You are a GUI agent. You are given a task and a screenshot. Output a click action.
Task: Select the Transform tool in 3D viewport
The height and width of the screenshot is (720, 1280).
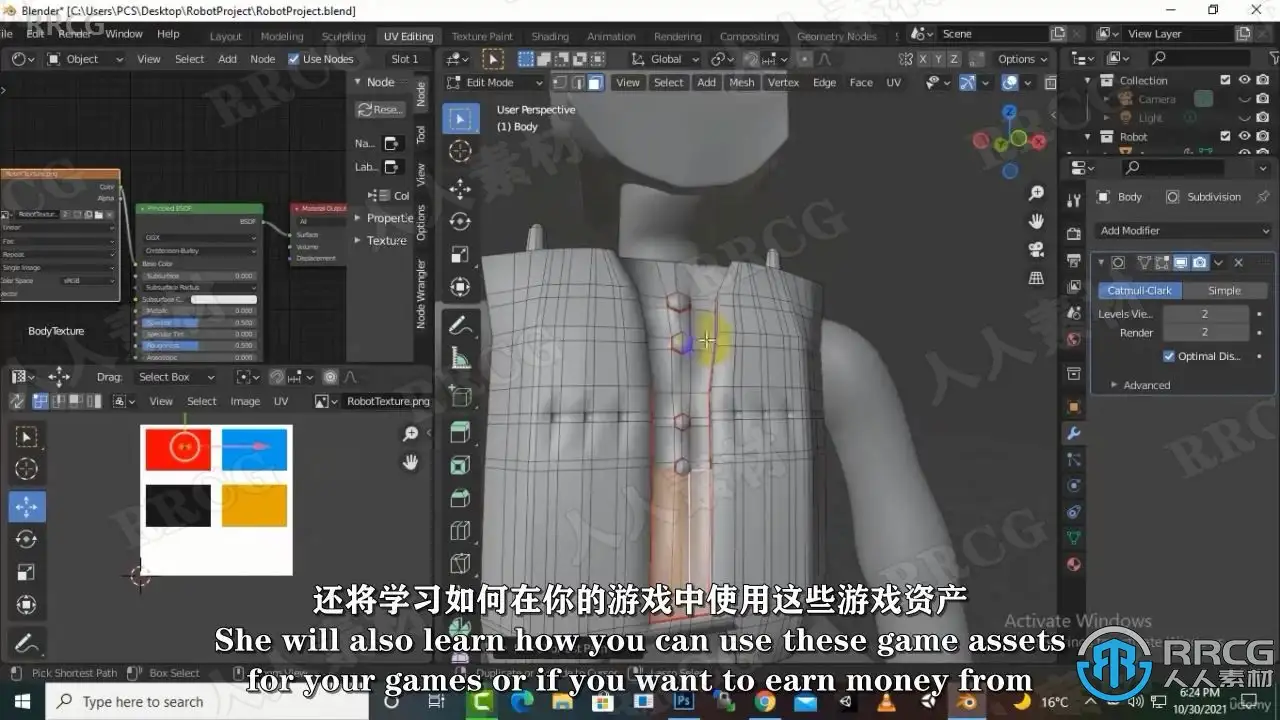pos(460,288)
